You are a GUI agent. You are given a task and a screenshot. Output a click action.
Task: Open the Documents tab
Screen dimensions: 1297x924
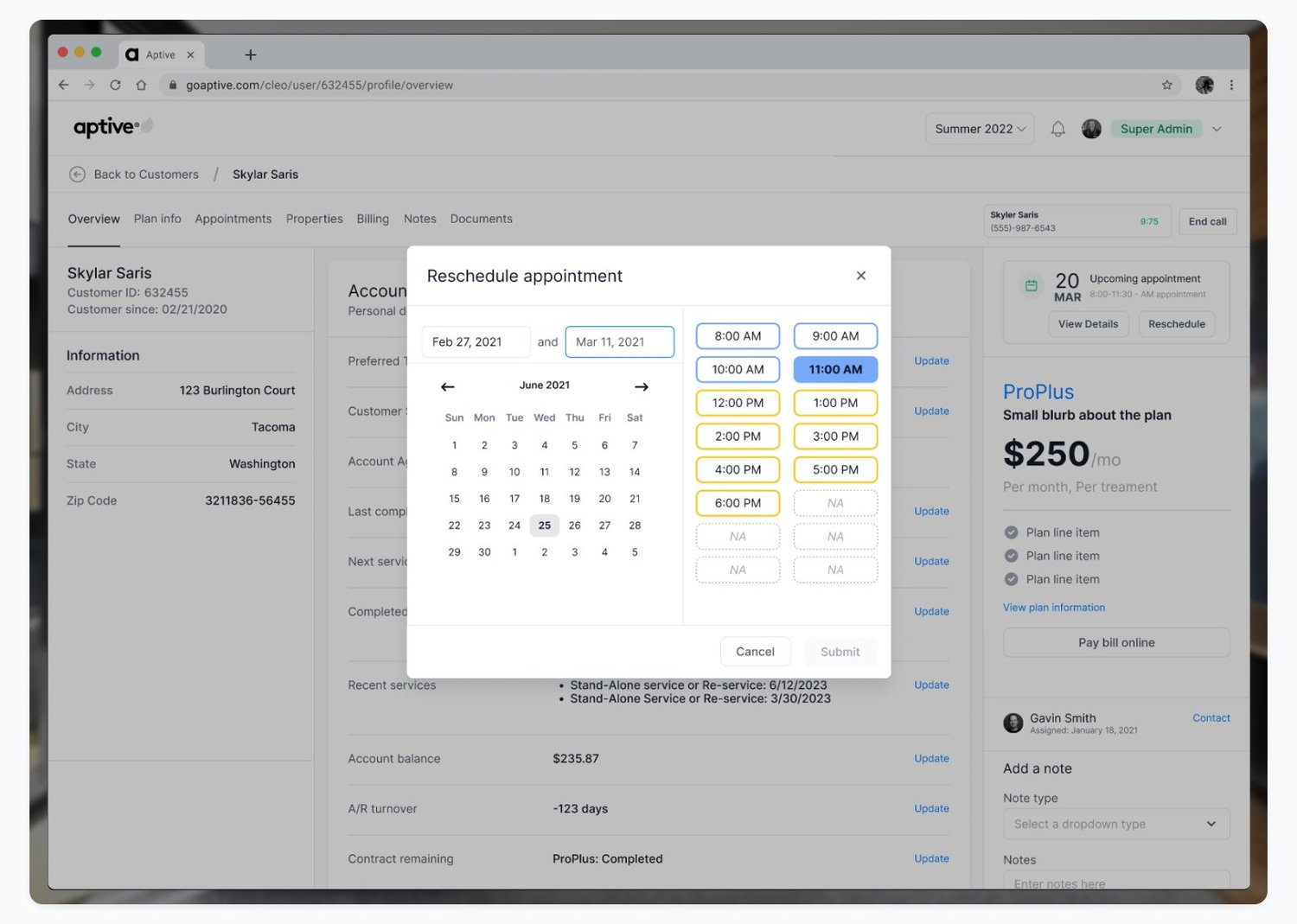(x=482, y=219)
